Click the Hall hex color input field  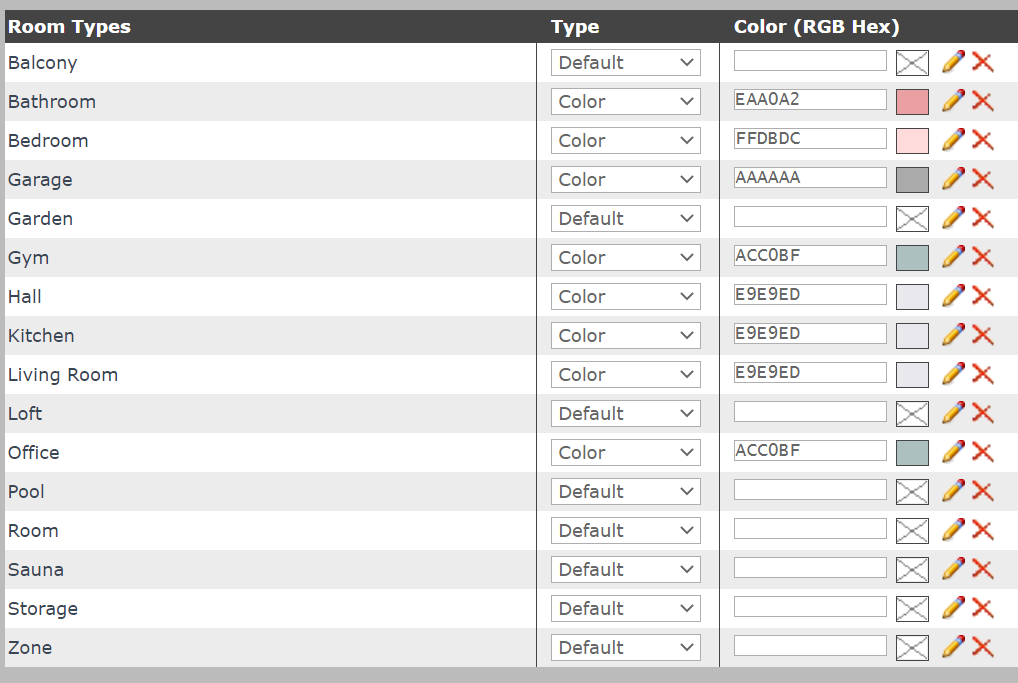point(810,295)
